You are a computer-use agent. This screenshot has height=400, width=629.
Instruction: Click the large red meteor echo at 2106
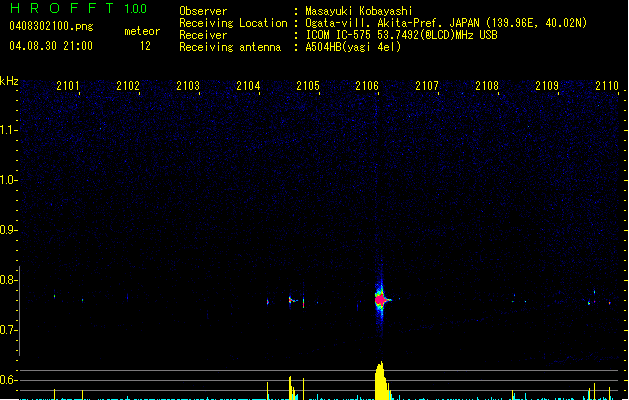tap(380, 299)
